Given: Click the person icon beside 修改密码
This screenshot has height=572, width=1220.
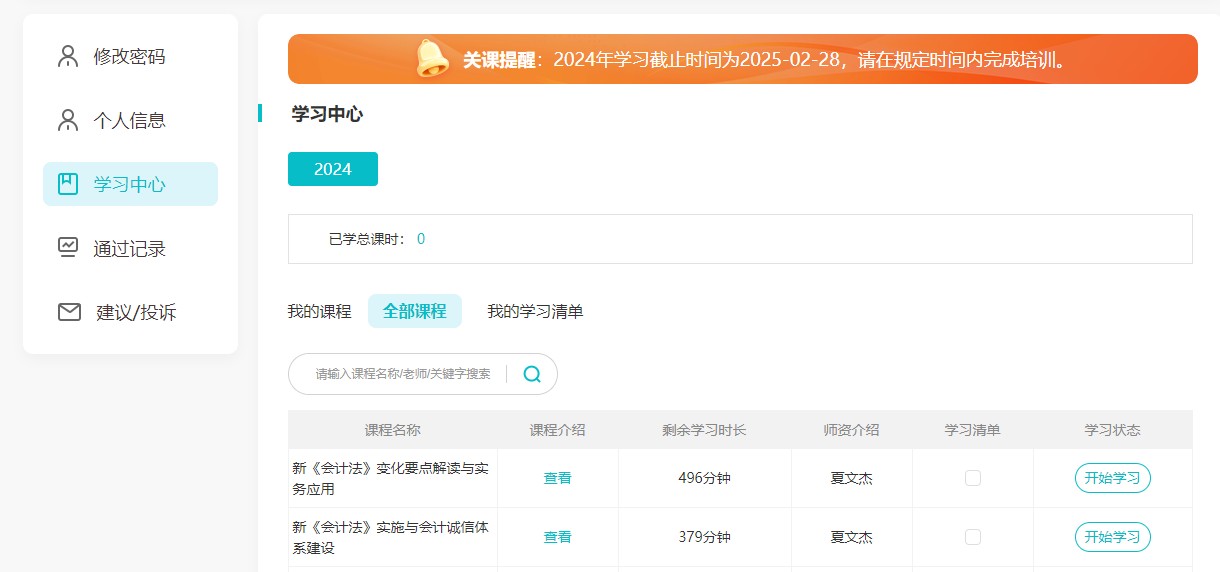Looking at the screenshot, I should 68,57.
